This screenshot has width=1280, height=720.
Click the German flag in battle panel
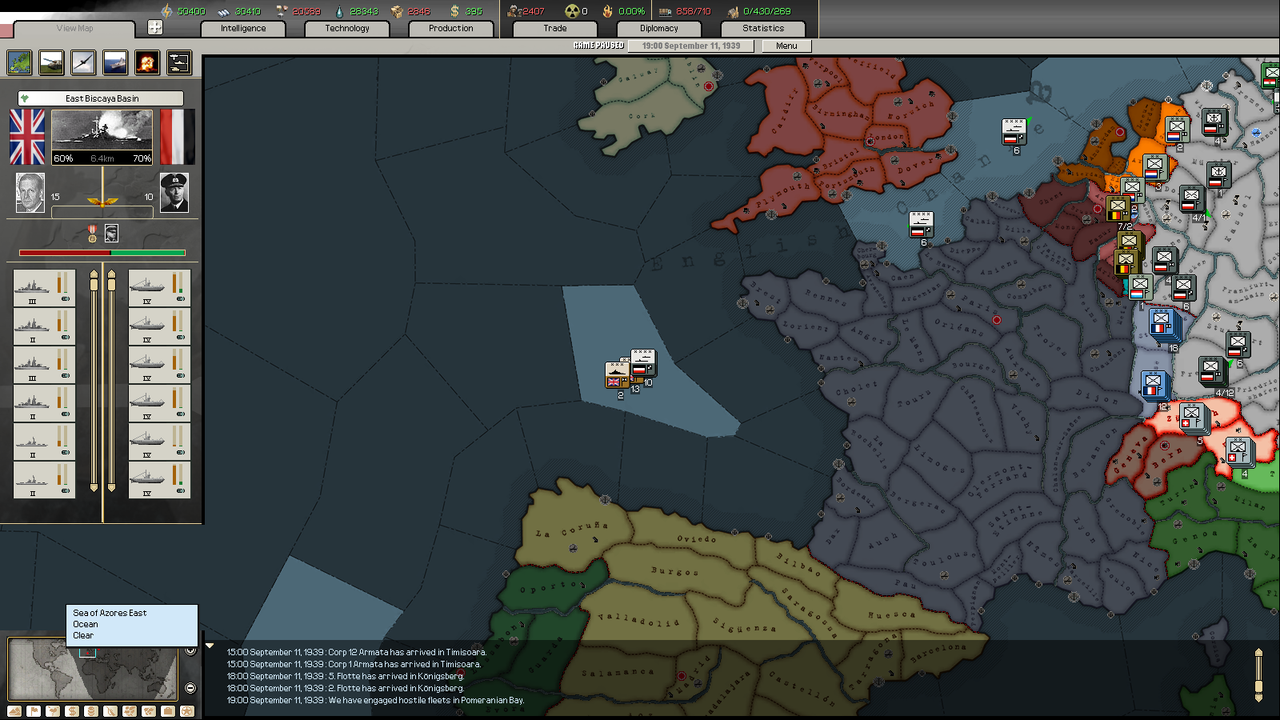177,137
